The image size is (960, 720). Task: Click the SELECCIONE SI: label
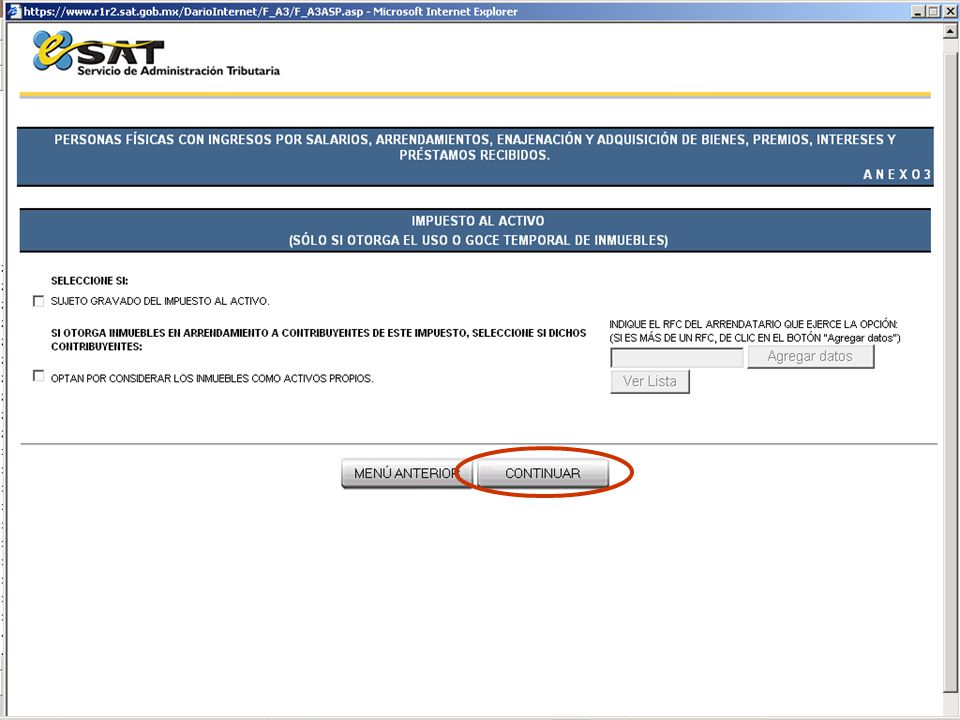[89, 281]
